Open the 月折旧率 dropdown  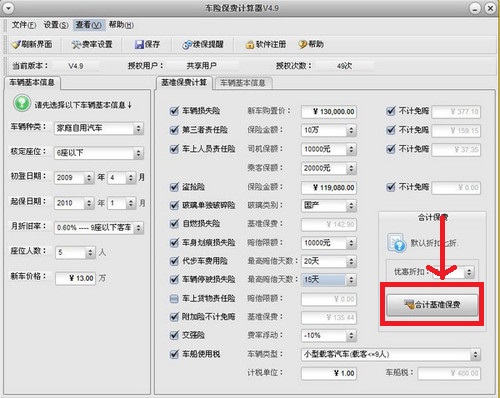(x=99, y=228)
